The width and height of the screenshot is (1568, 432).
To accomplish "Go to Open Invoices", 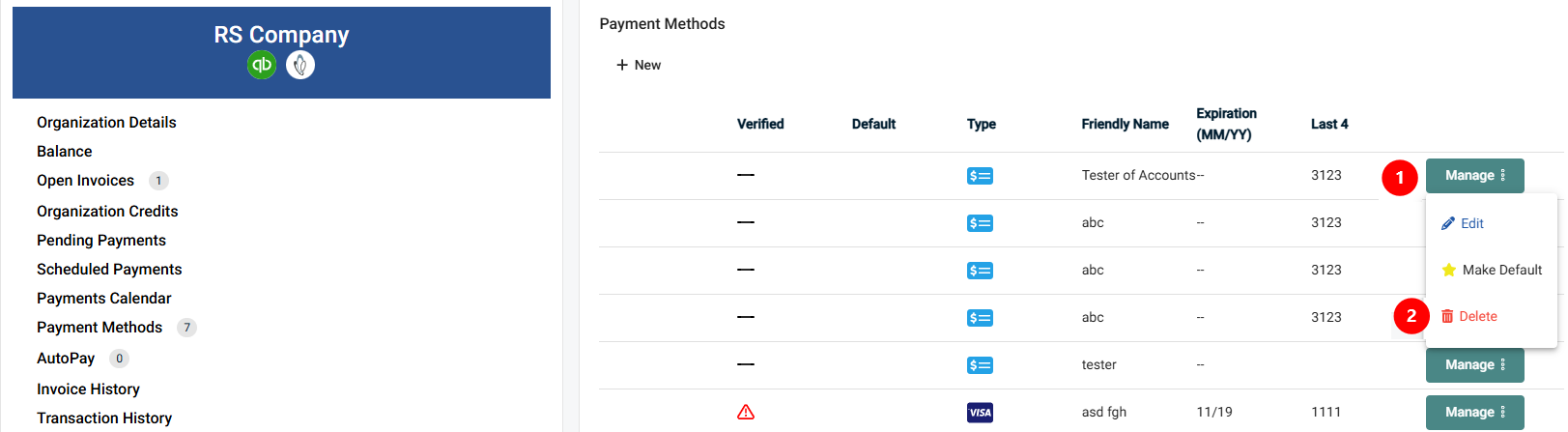I will point(85,181).
